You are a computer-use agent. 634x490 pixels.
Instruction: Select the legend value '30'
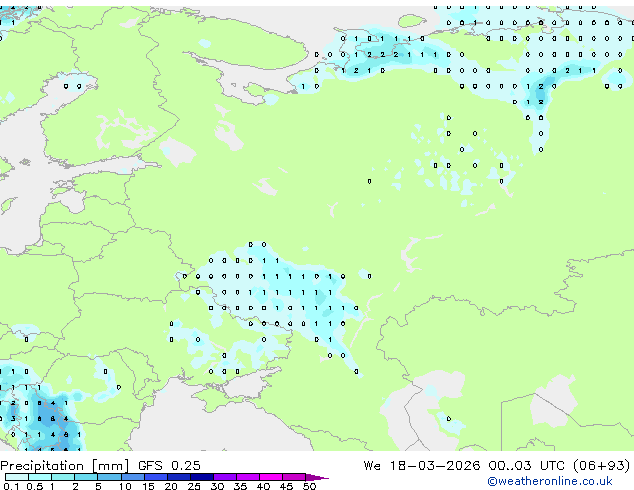(x=217, y=486)
